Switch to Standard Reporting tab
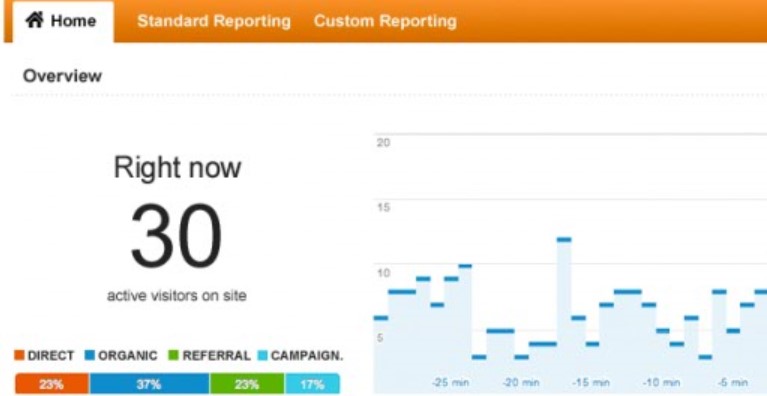Viewport: 767px width, 396px height. point(214,21)
